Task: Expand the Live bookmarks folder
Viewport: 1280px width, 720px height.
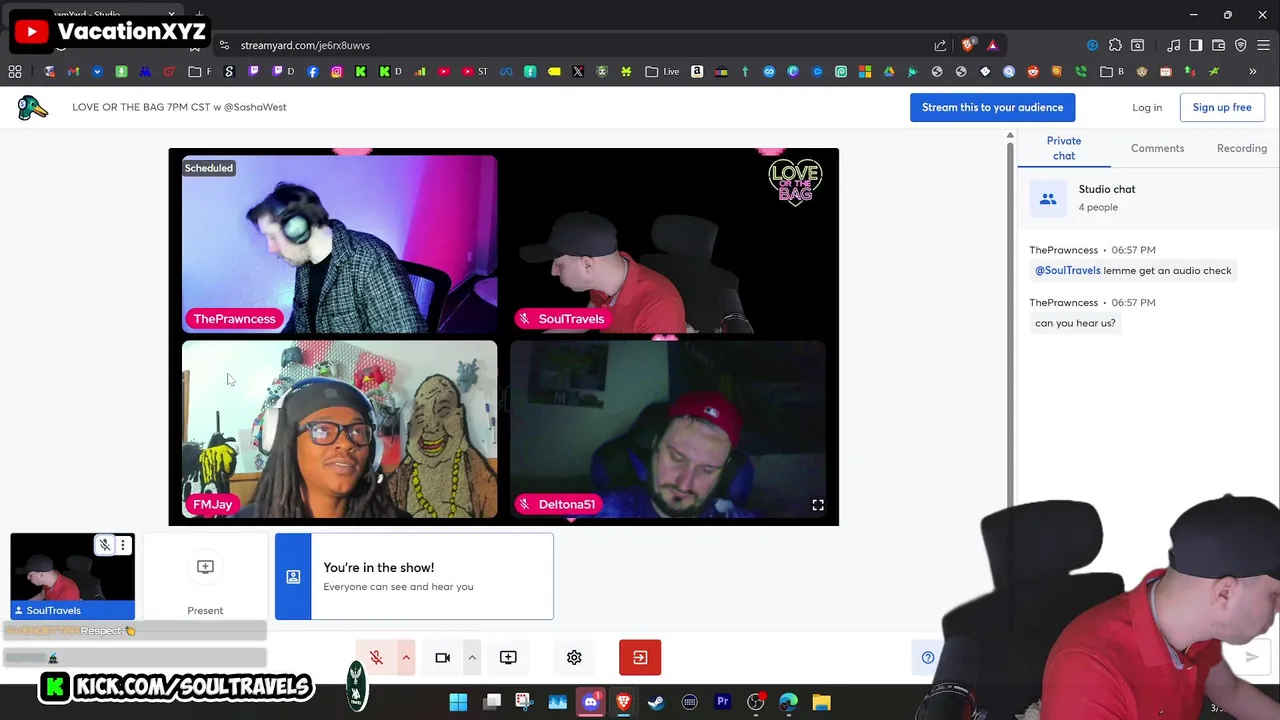Action: pyautogui.click(x=662, y=71)
